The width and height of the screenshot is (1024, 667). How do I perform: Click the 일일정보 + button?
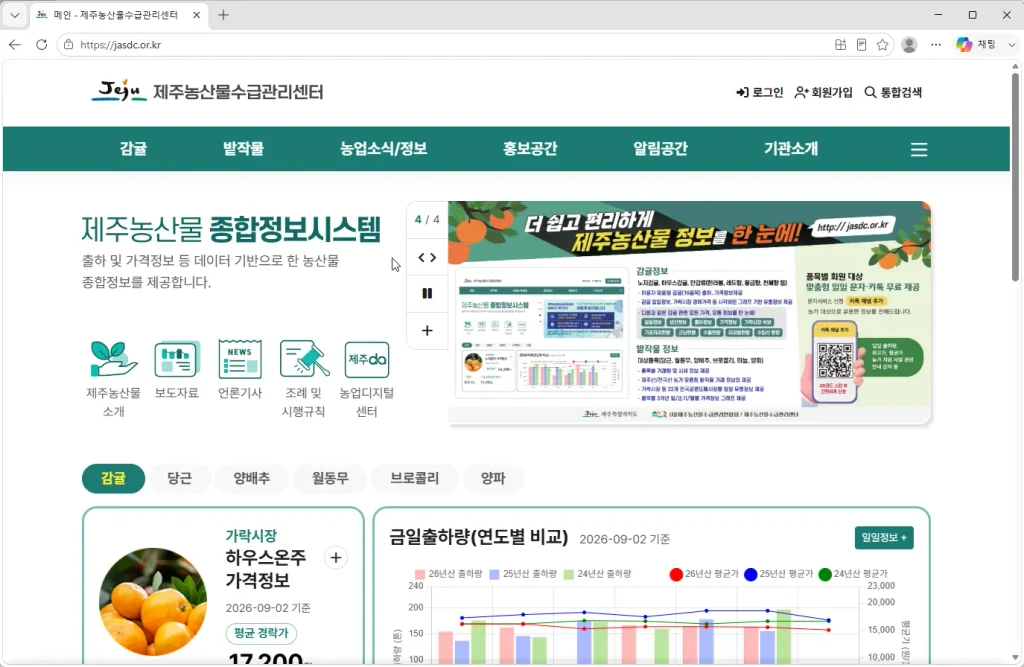pyautogui.click(x=884, y=538)
